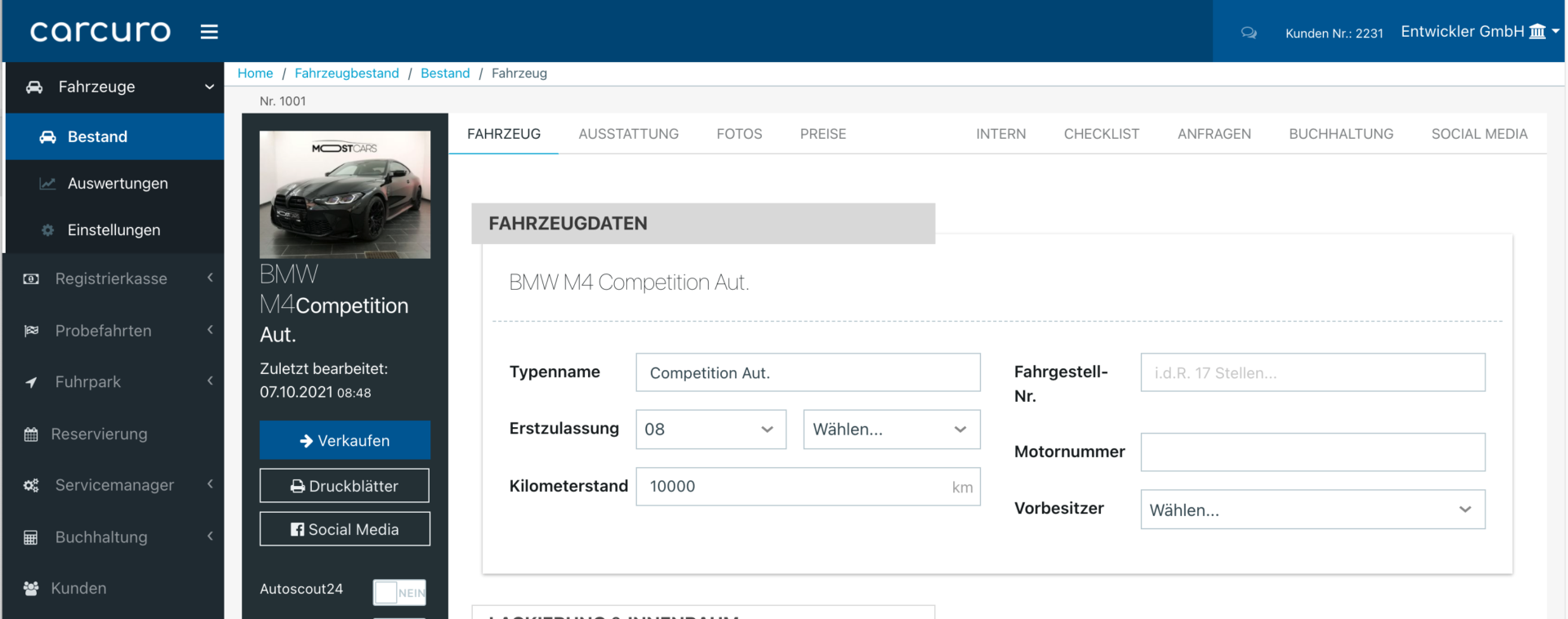Screen dimensions: 1568x619
Task: Click the Motornummer input field
Action: pyautogui.click(x=1312, y=452)
